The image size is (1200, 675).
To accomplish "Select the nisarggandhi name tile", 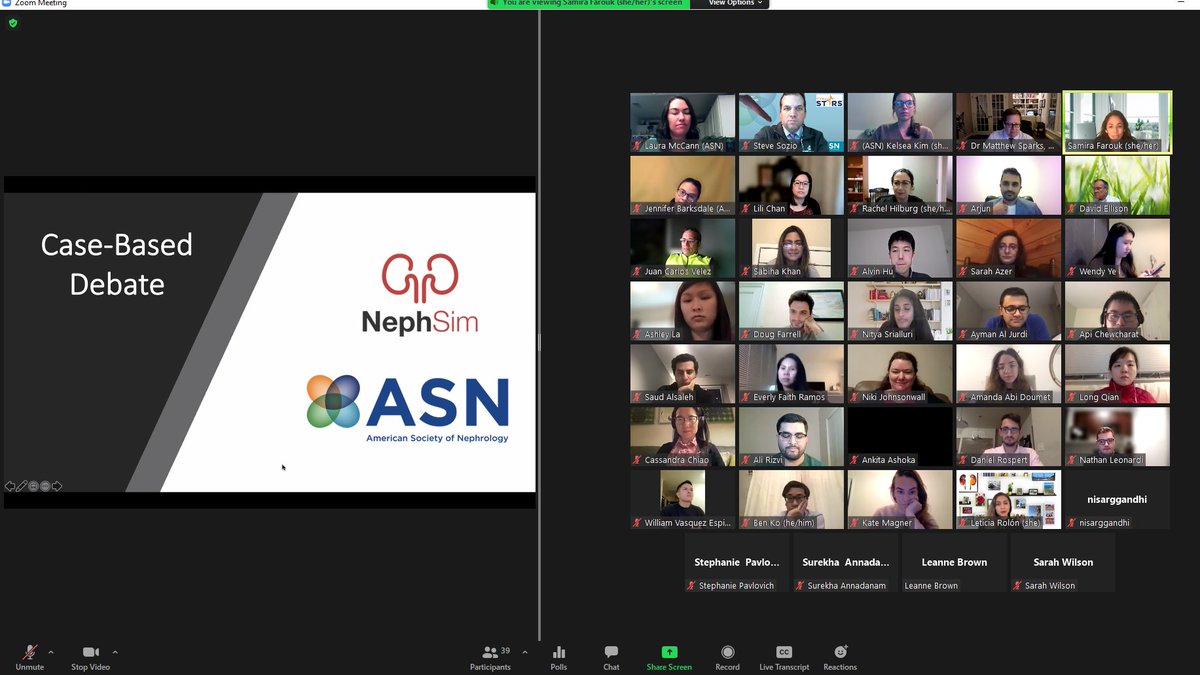I will click(1117, 500).
